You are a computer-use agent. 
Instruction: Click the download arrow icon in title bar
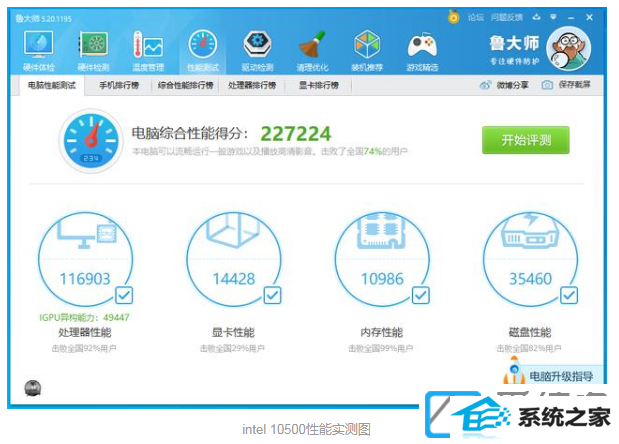(536, 17)
